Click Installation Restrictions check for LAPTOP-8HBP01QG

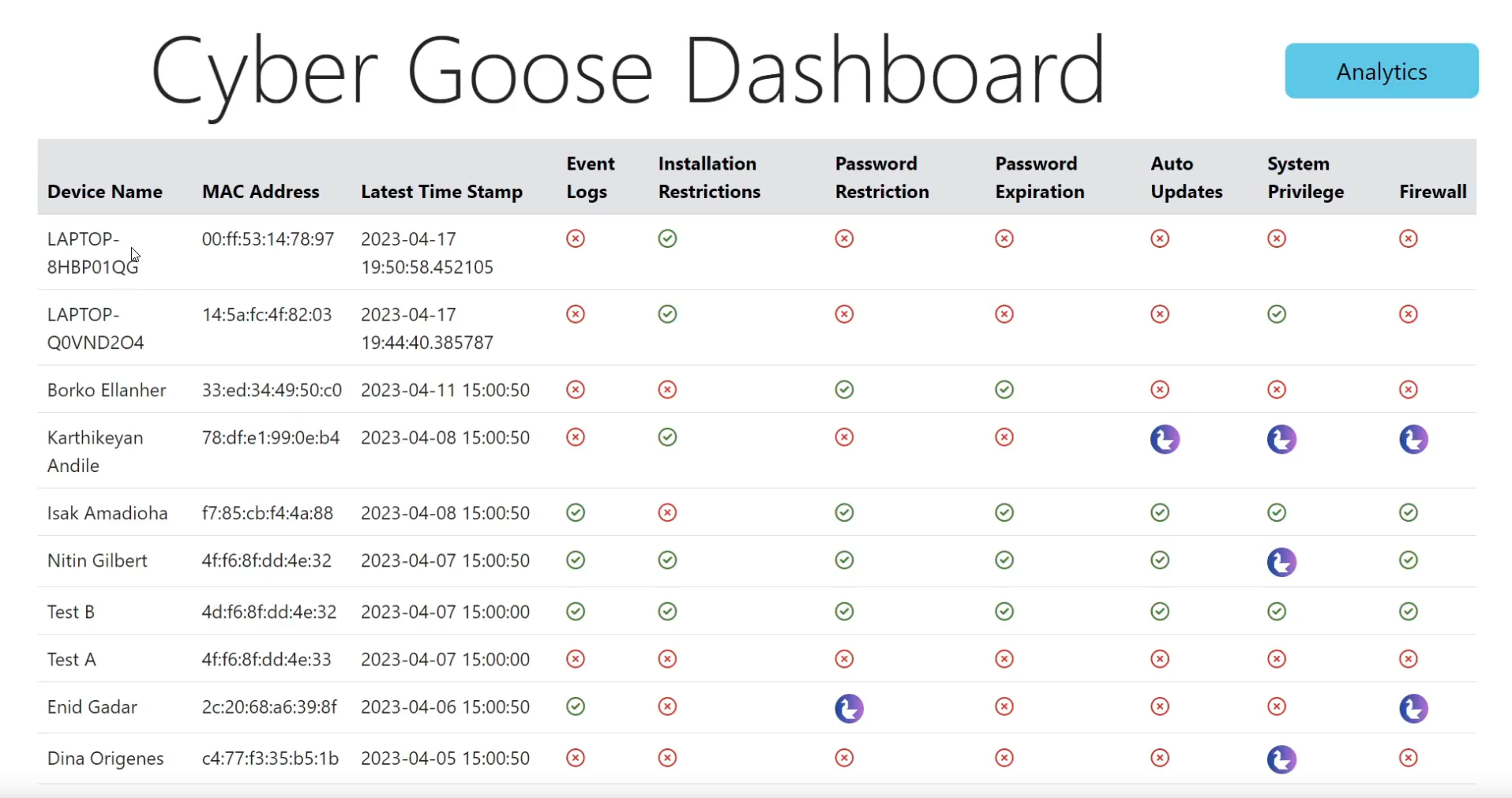tap(667, 238)
